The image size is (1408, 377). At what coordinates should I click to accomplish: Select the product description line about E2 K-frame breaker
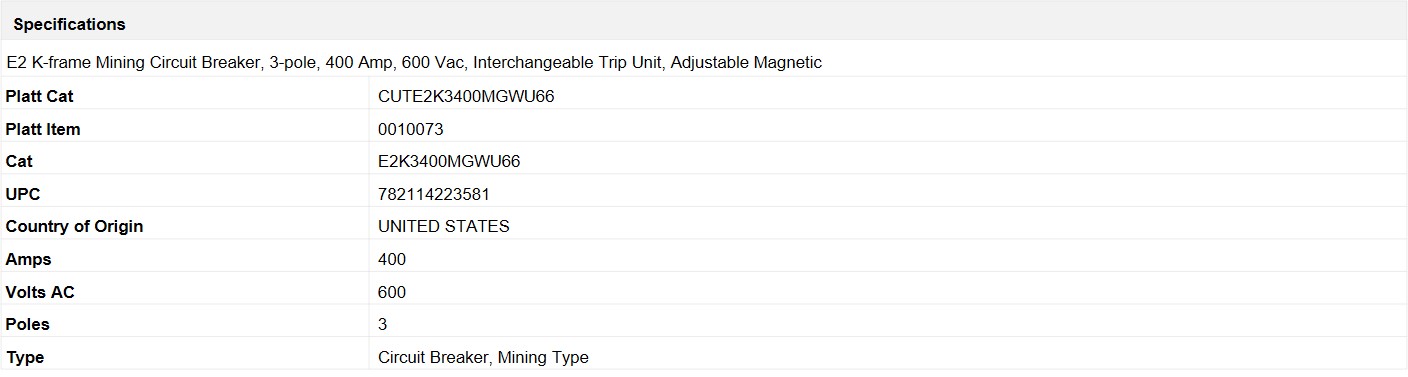coord(414,62)
